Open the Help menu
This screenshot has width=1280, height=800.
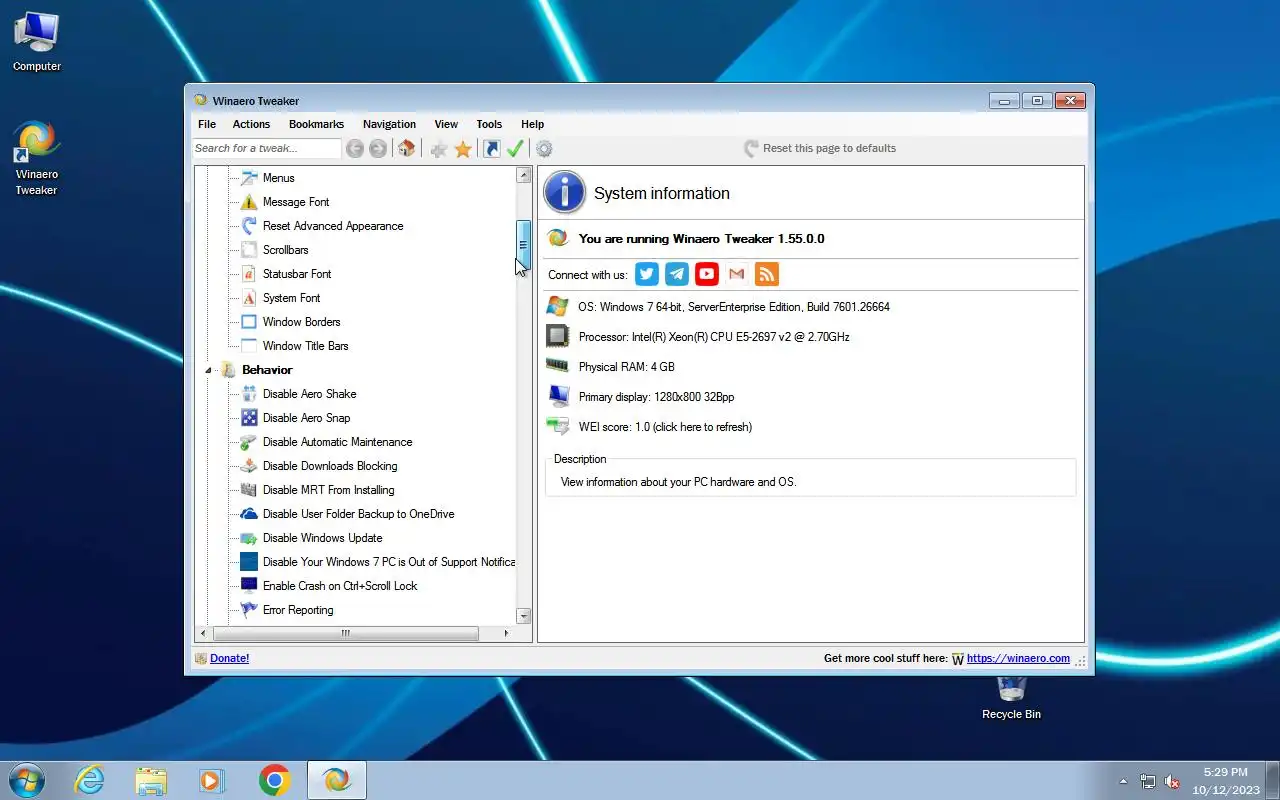(x=533, y=124)
